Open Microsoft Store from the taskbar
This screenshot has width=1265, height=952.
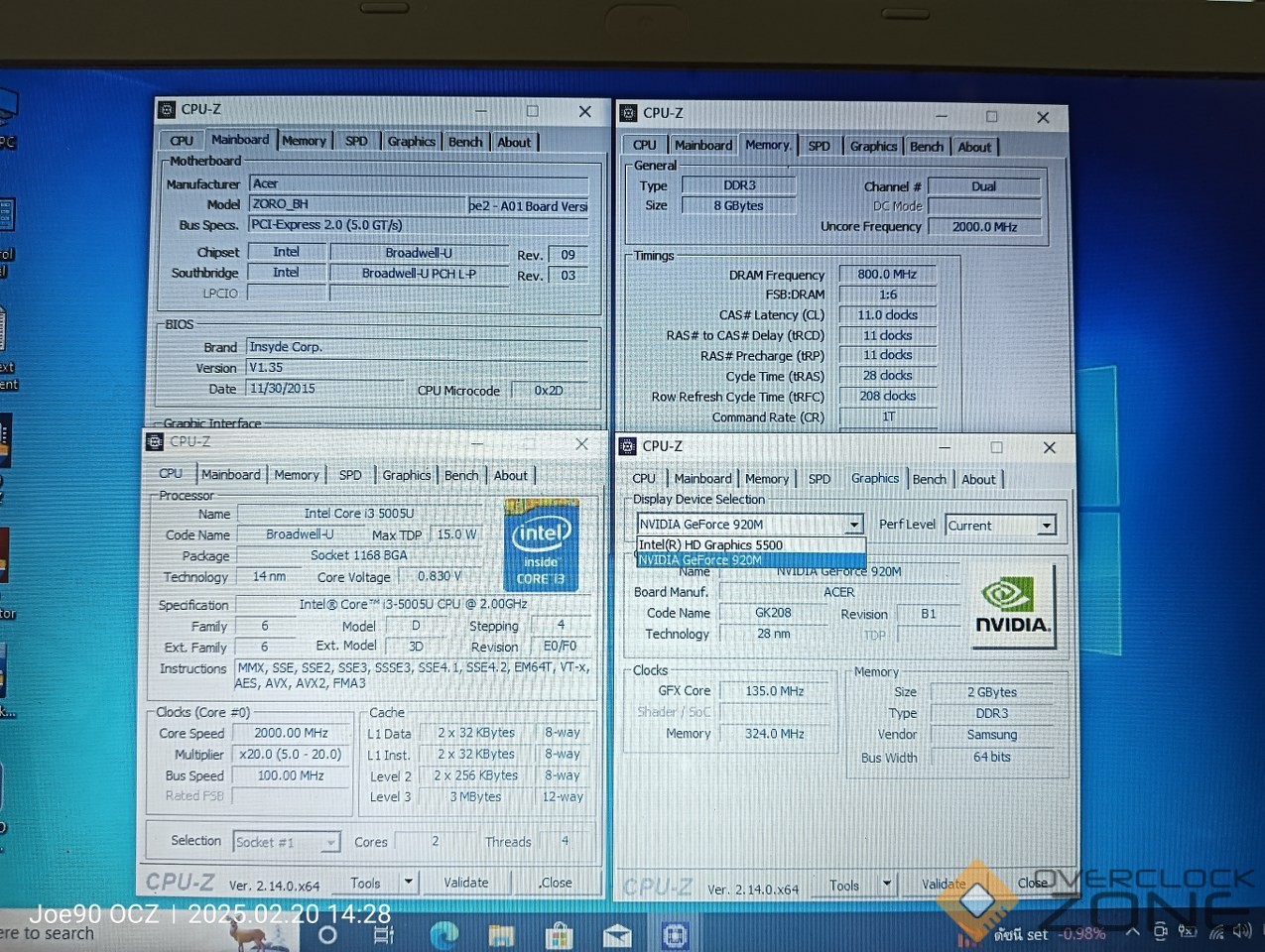[x=560, y=935]
